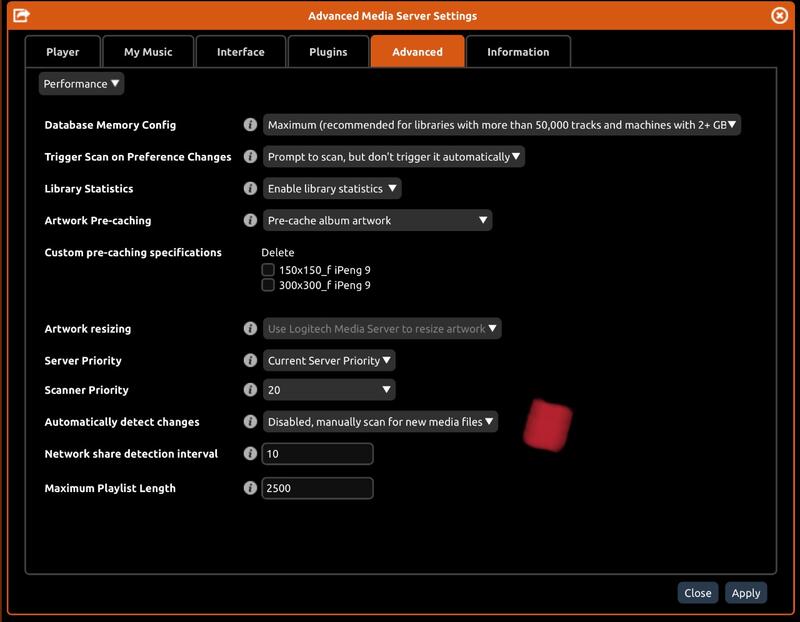Screen dimensions: 800x622
Task: Check the 150x150_f iPeng 9 delete checkbox
Action: pos(268,270)
